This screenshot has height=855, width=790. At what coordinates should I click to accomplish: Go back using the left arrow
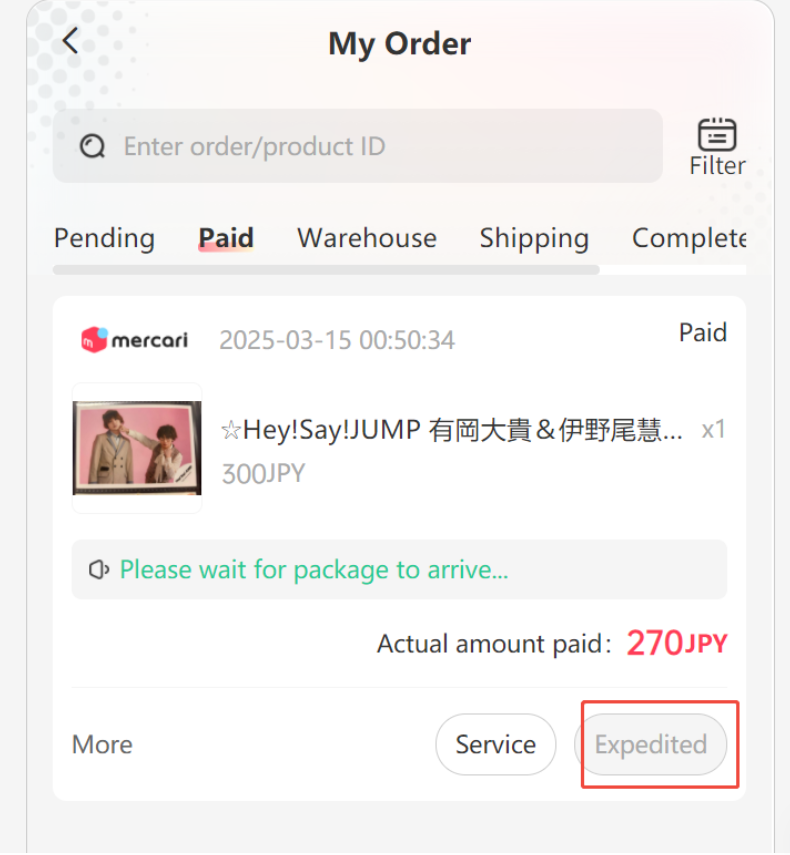[70, 41]
